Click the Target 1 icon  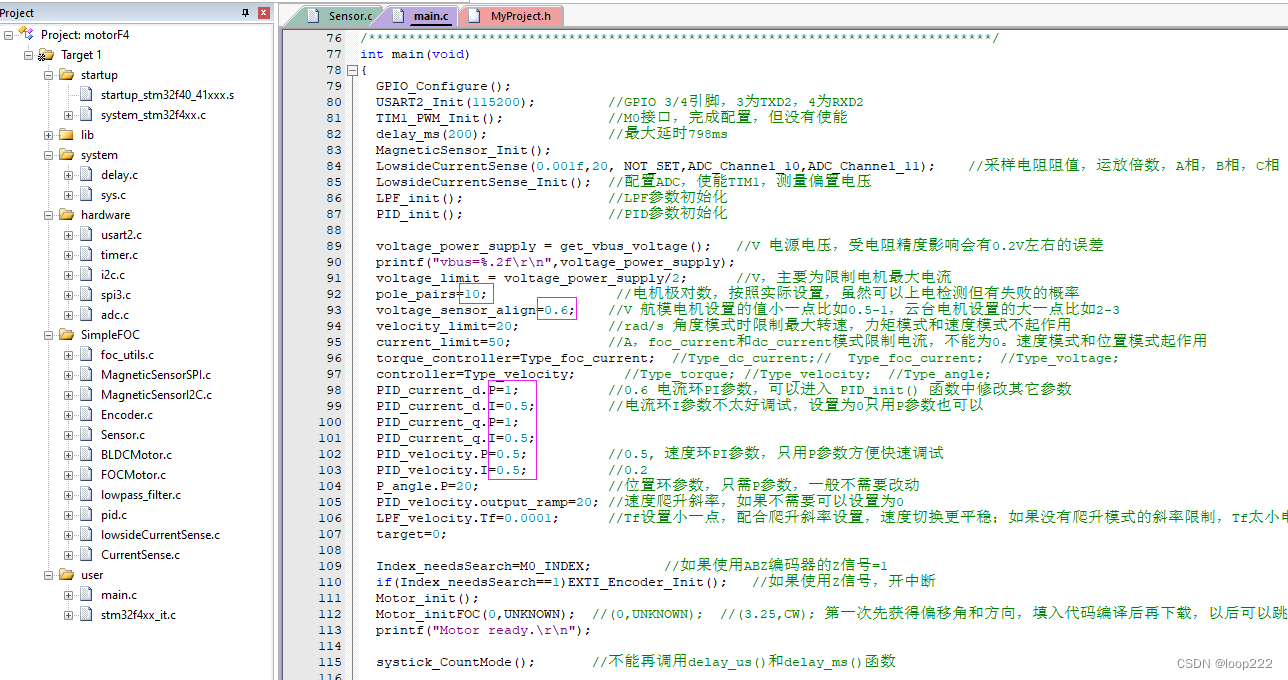tap(46, 55)
